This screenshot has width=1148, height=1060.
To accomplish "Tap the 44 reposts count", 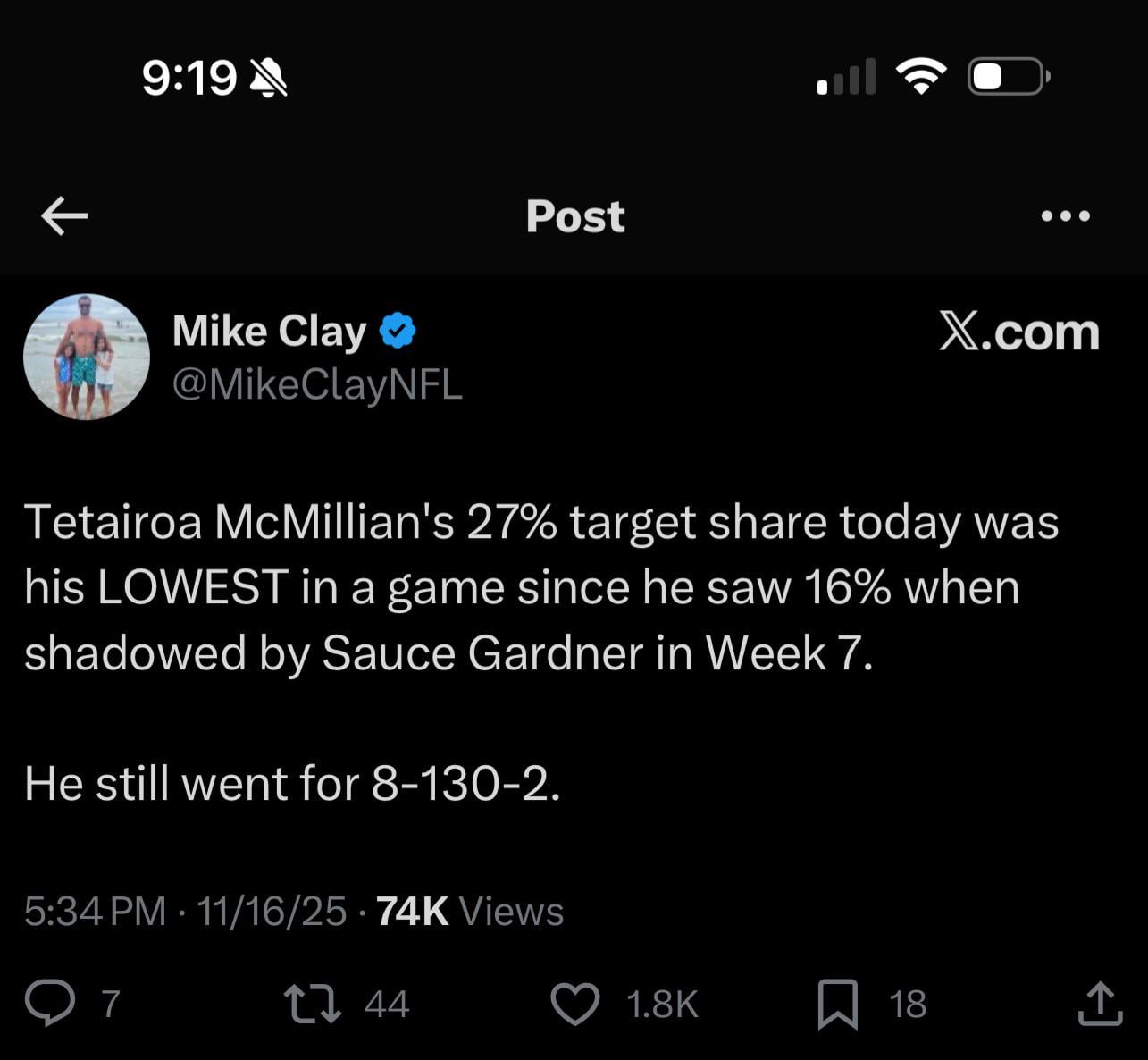I will click(x=387, y=1004).
